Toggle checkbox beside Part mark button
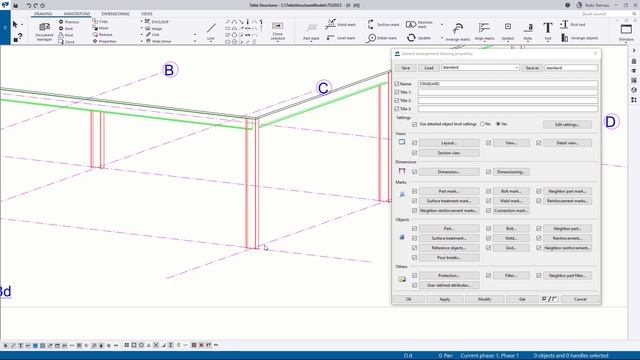 pos(414,191)
